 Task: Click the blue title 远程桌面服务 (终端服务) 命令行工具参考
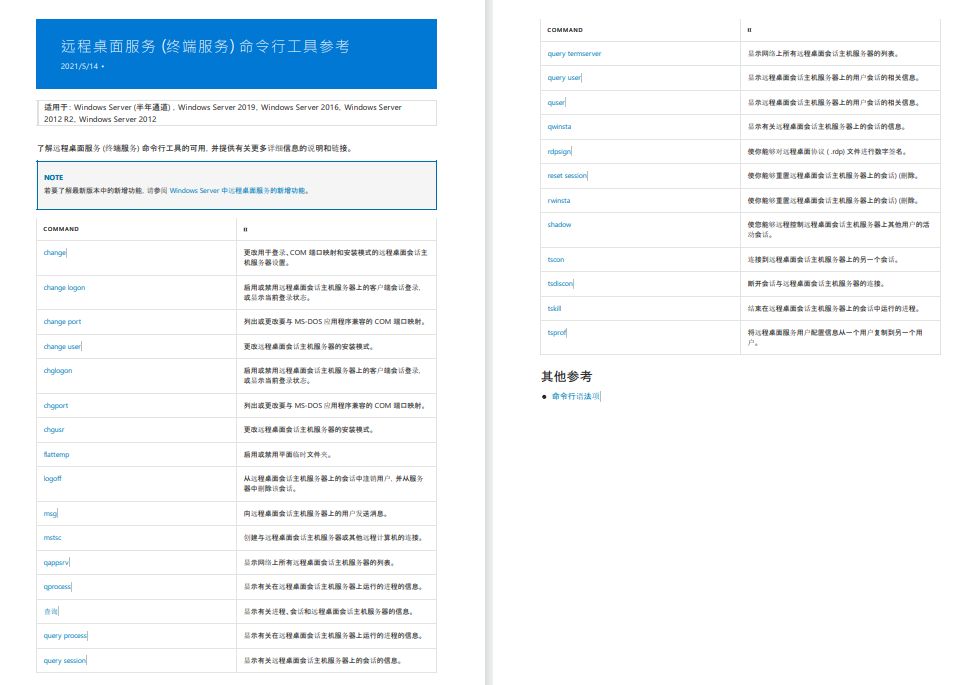coord(205,46)
